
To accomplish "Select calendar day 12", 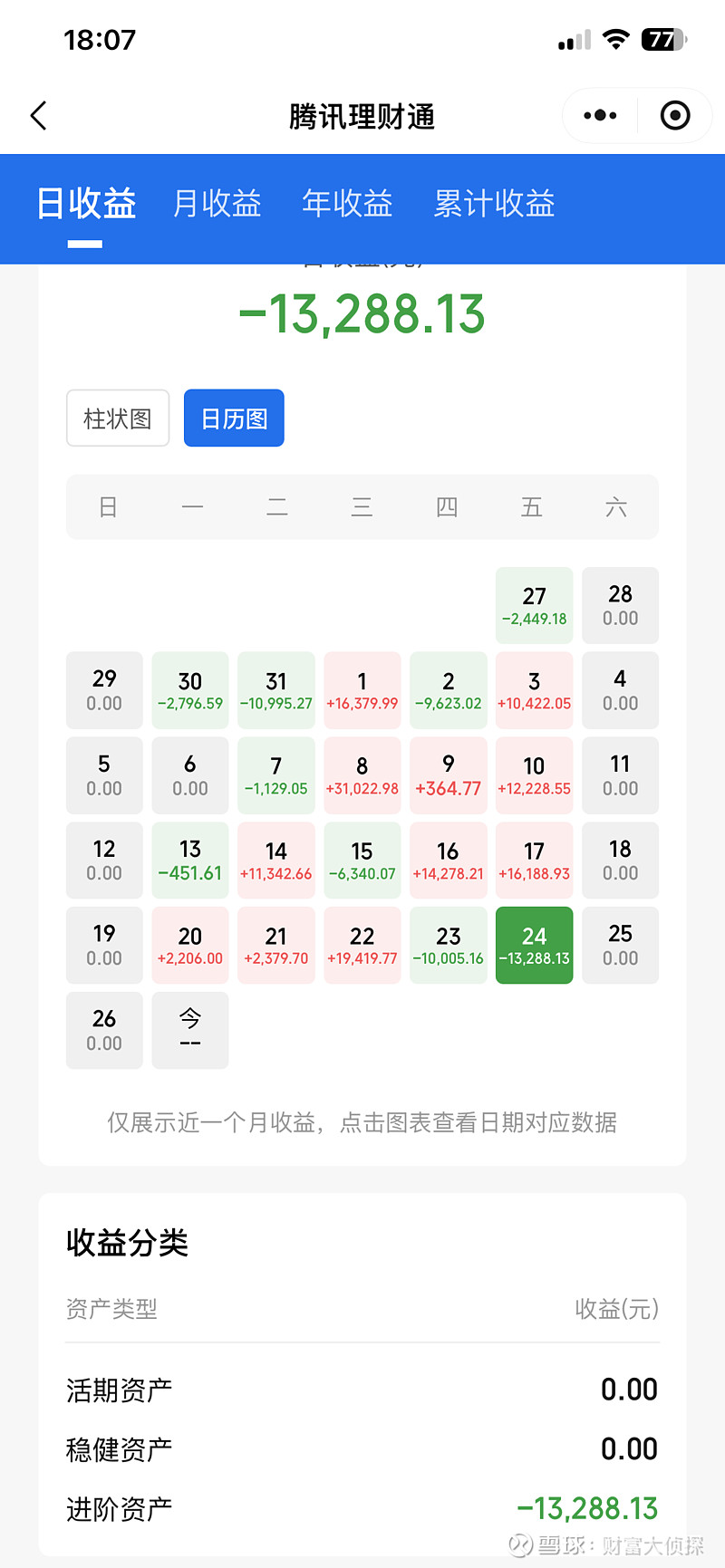I will pyautogui.click(x=104, y=861).
